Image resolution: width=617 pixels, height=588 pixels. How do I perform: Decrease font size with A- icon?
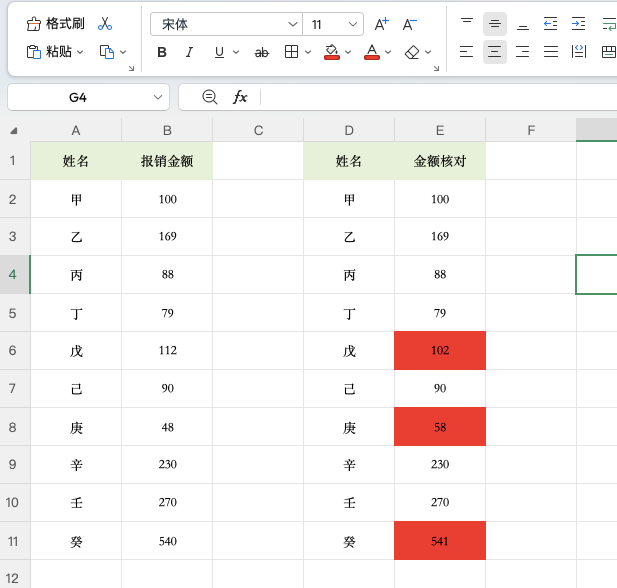pos(409,24)
